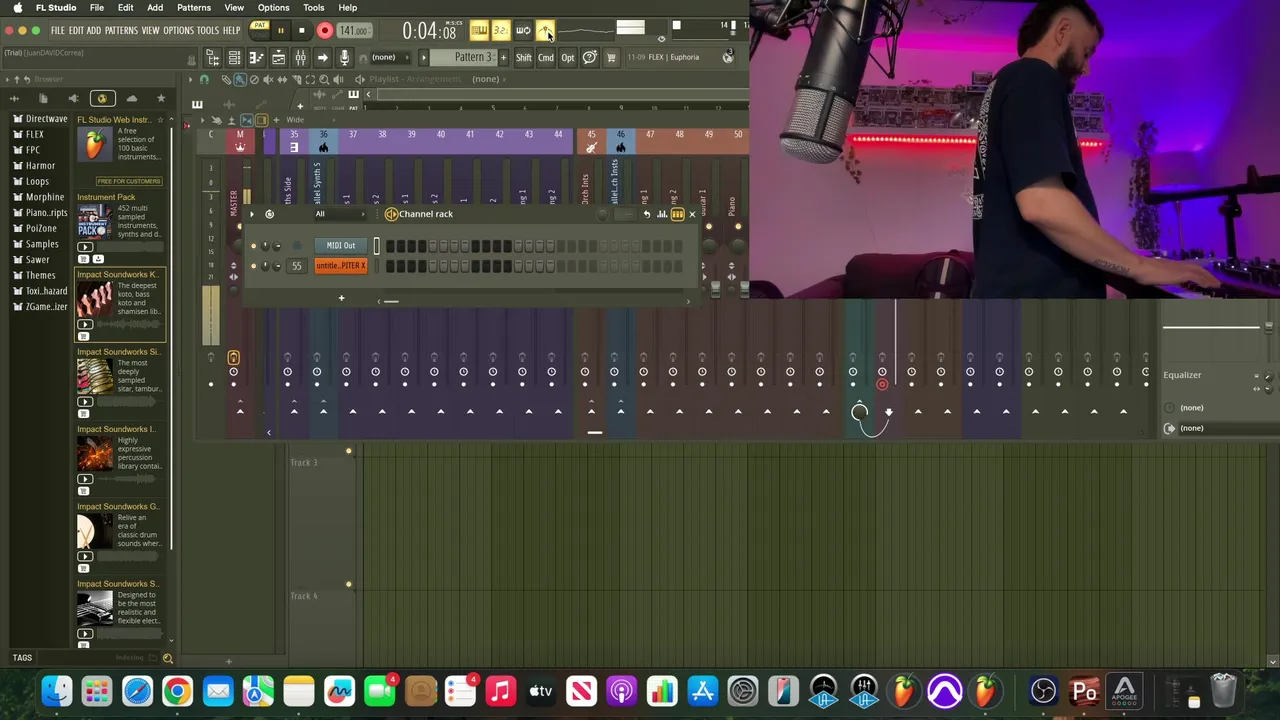This screenshot has height=720, width=1280.
Task: Add a channel with the plus button
Action: (x=341, y=298)
